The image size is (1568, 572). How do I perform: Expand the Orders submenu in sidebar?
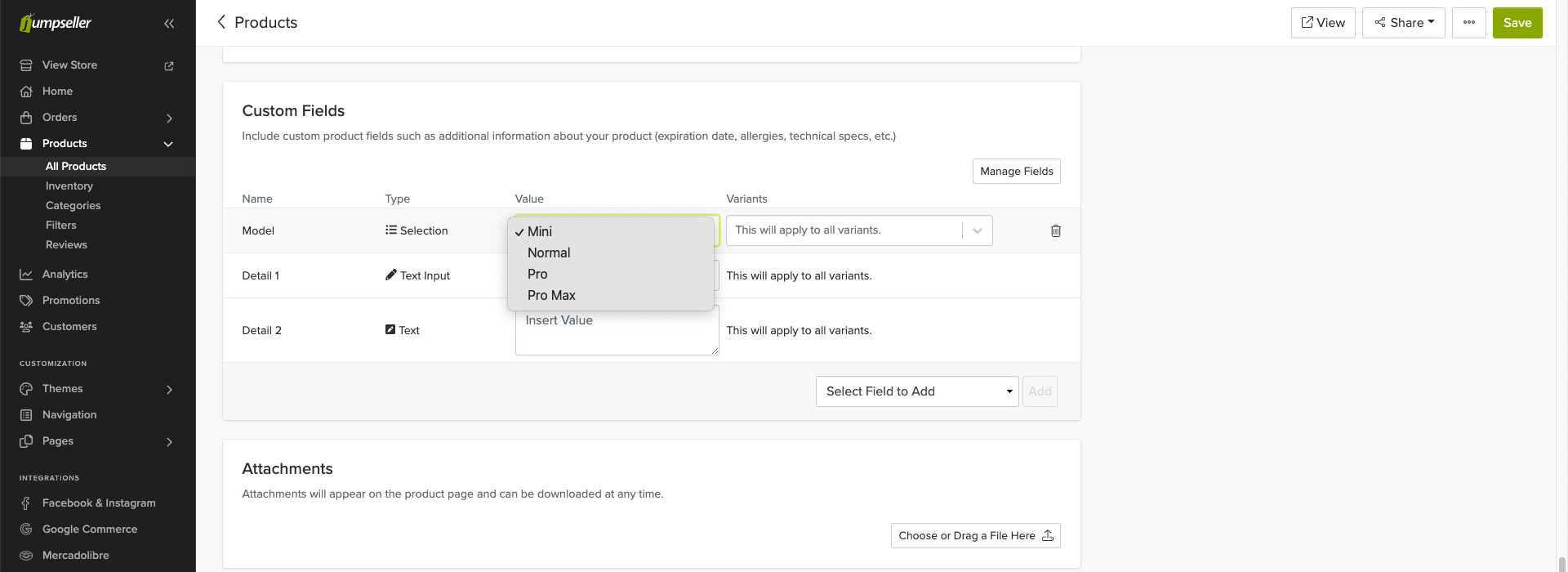(169, 118)
